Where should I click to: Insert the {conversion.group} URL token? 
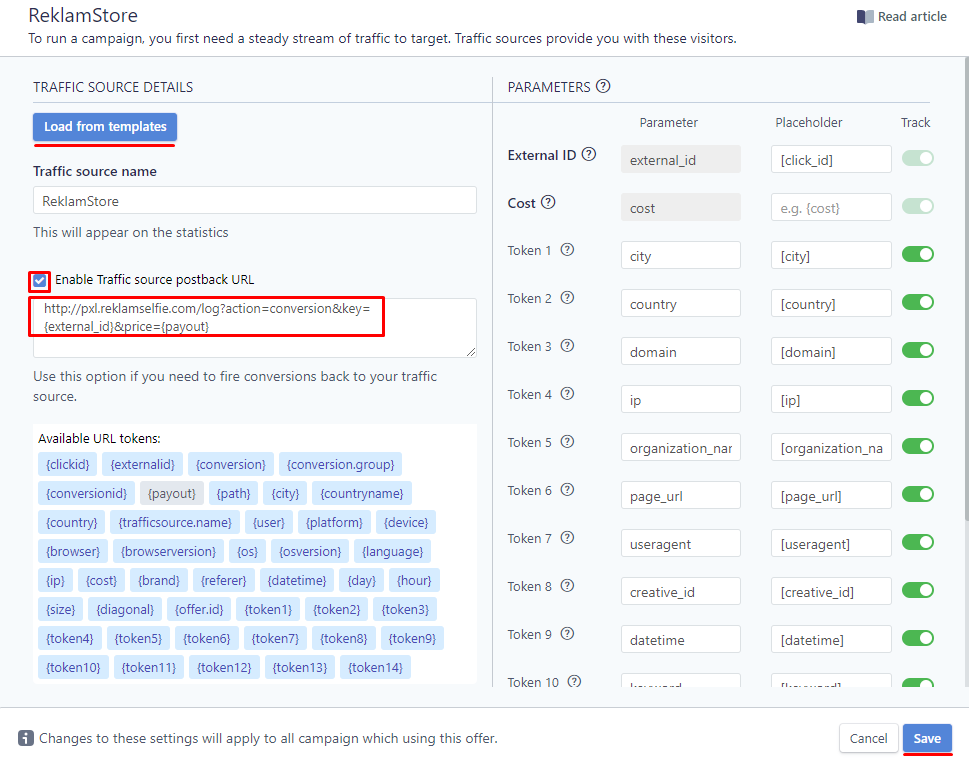click(341, 464)
